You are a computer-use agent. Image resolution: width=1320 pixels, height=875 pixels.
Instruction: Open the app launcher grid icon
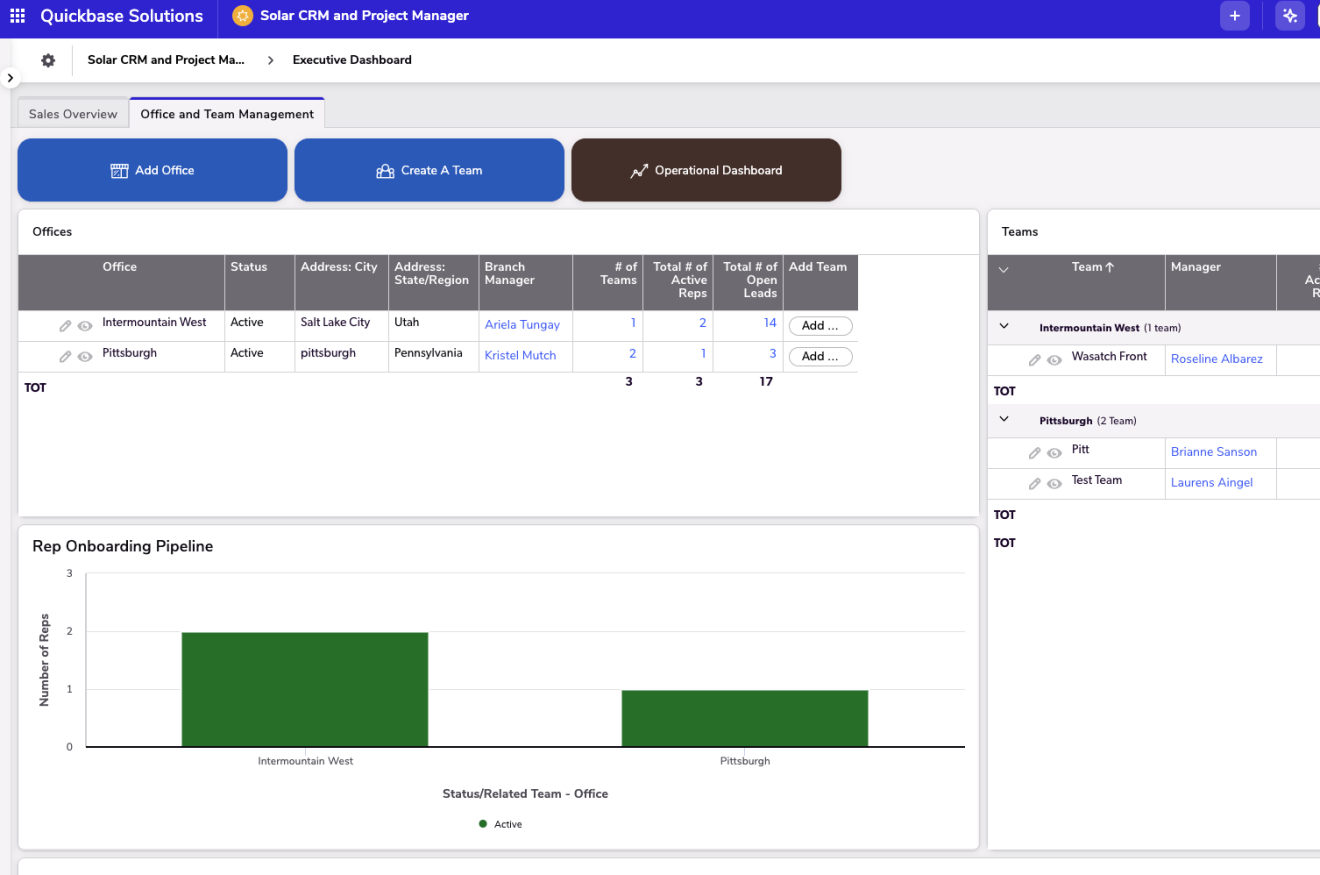click(17, 16)
